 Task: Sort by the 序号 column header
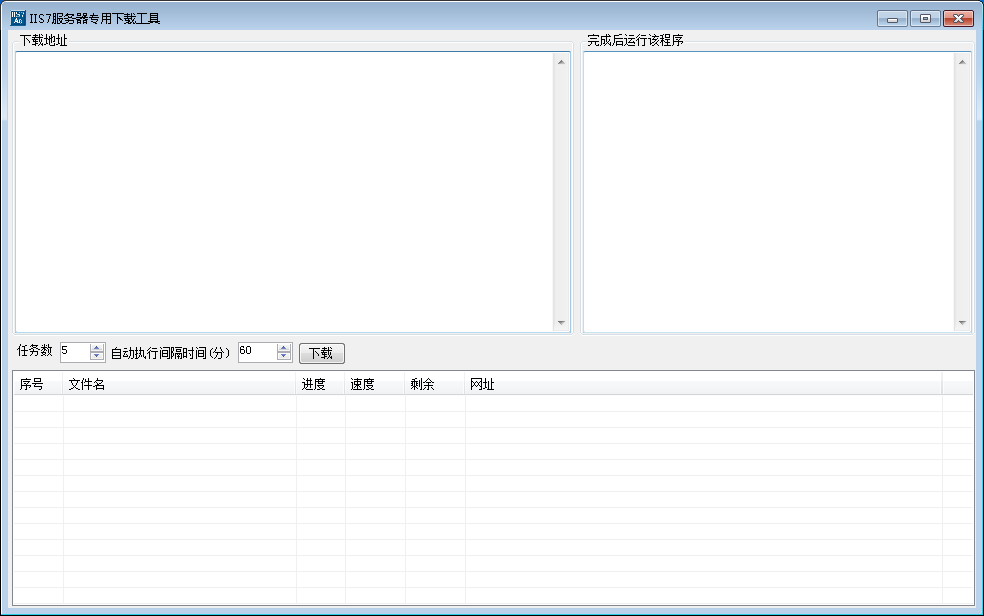pyautogui.click(x=38, y=384)
